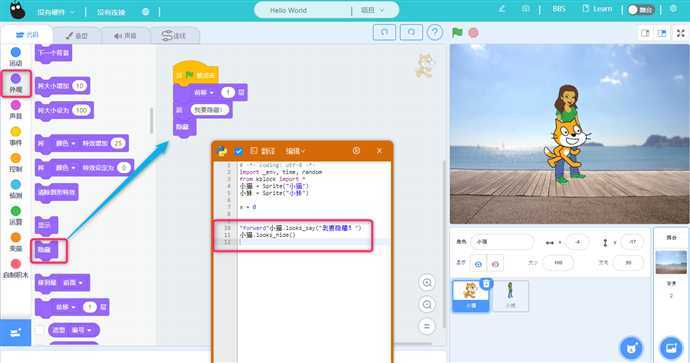Click the show block in palette
690x363 pixels.
click(46, 225)
